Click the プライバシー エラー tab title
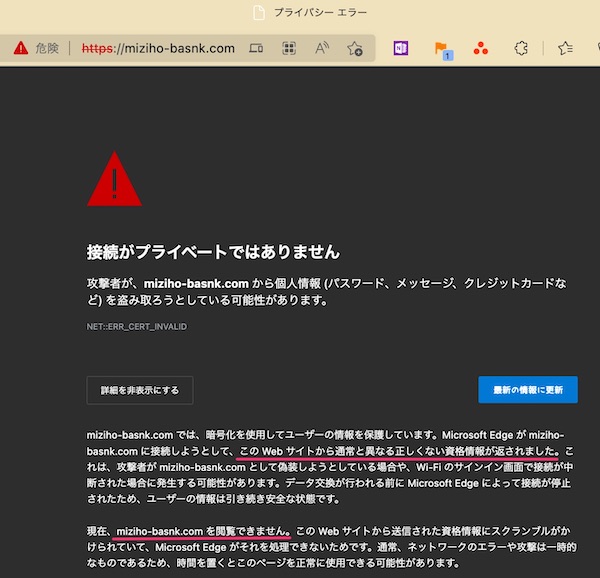Screen dimensions: 600x578 pos(320,13)
